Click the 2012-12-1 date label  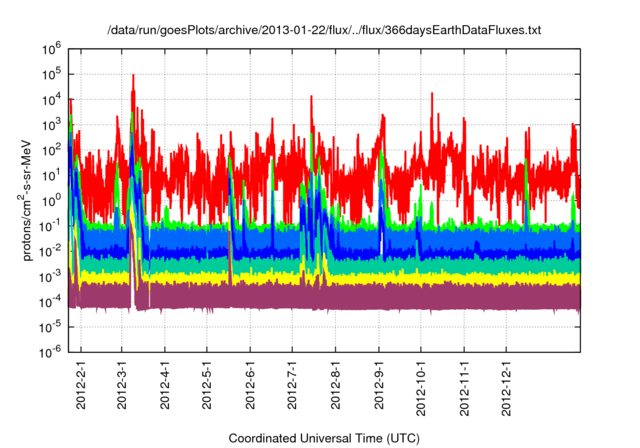click(x=506, y=388)
